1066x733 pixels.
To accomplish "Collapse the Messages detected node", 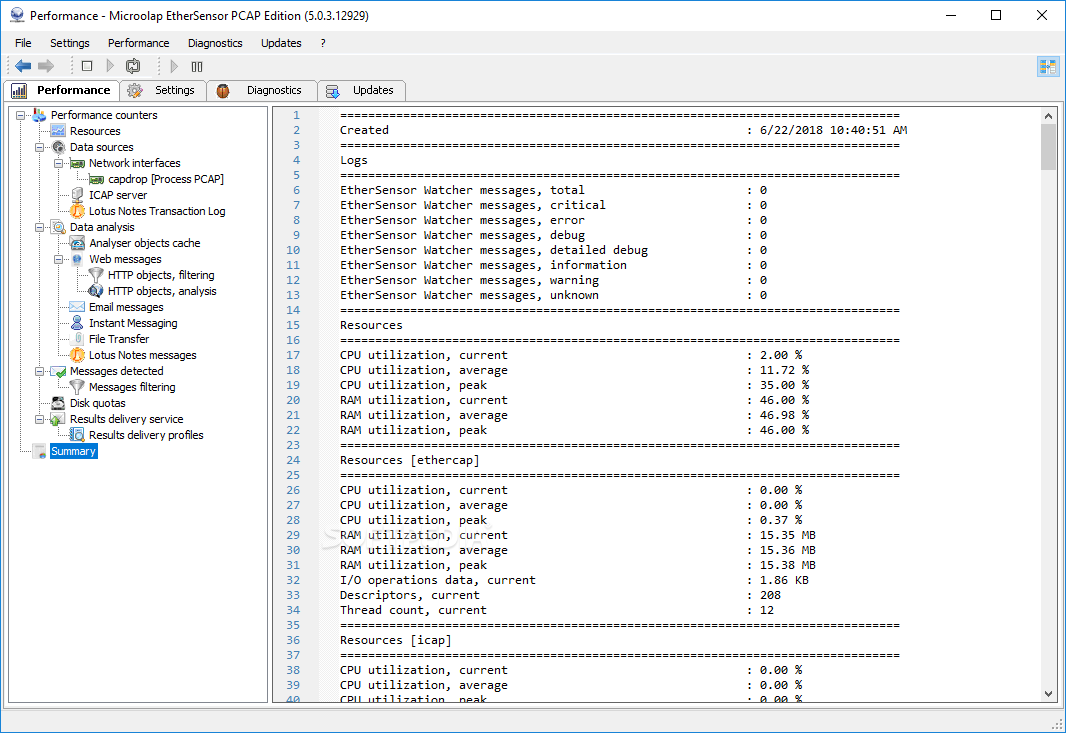I will point(39,371).
